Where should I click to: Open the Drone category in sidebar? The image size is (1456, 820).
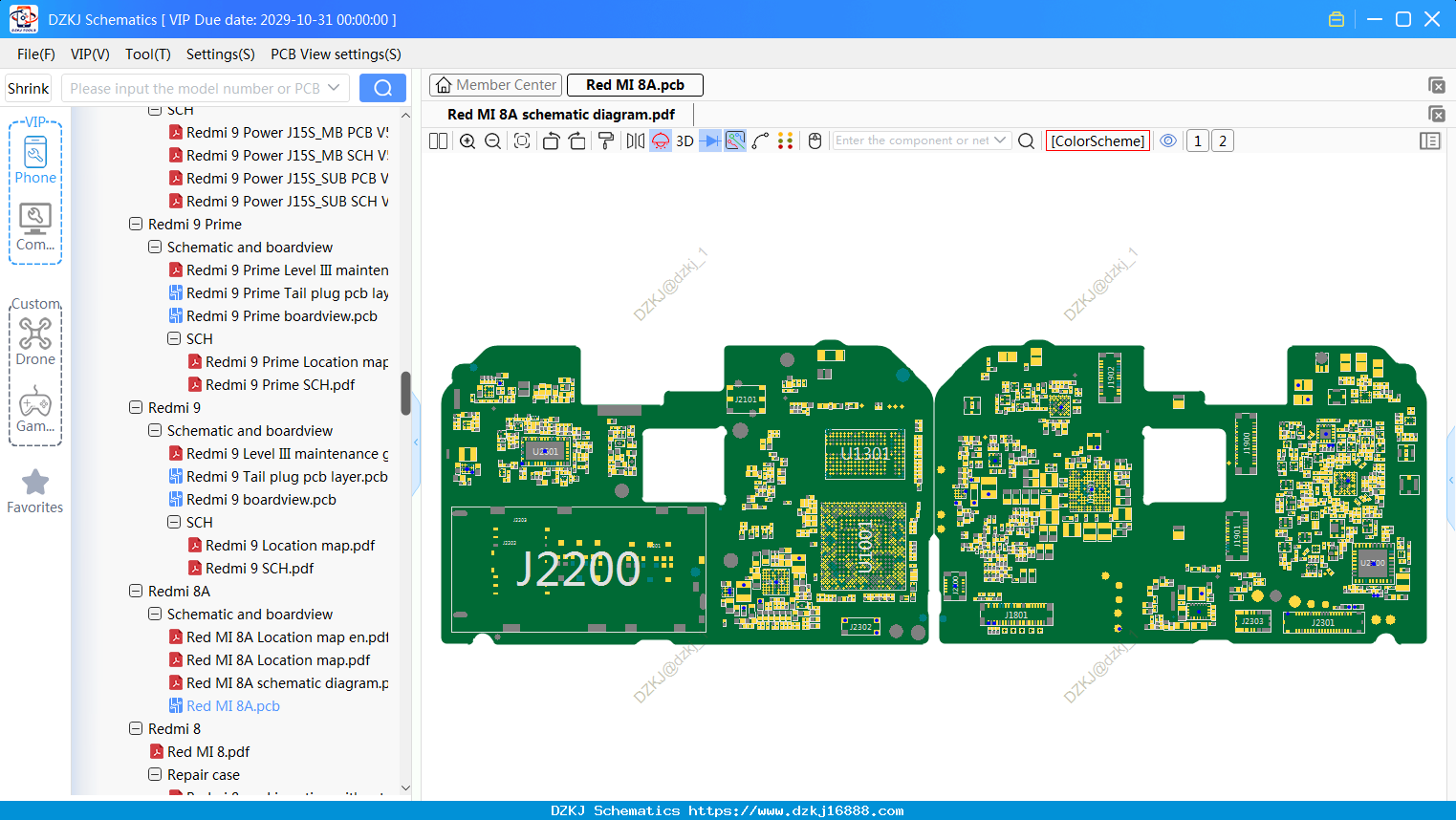coord(35,342)
